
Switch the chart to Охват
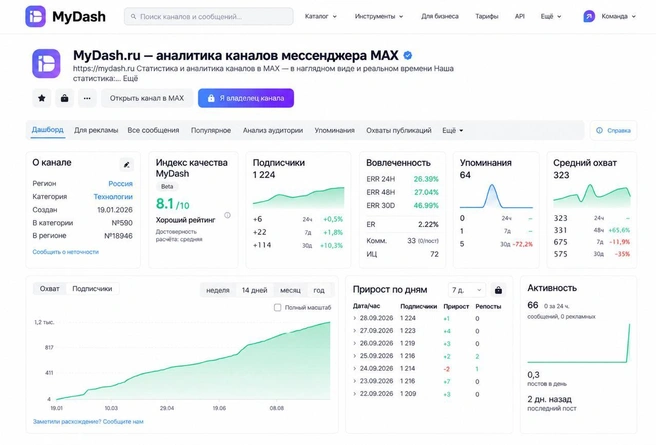(x=49, y=289)
